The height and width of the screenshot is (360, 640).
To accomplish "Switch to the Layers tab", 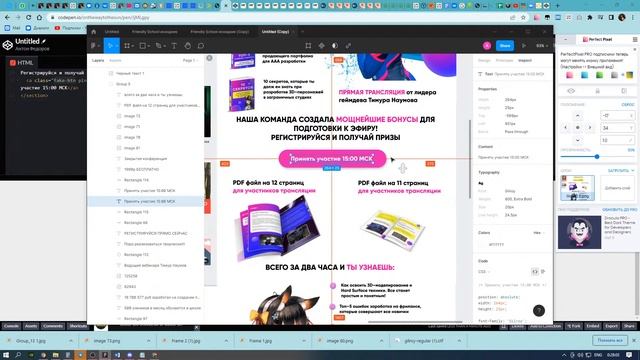I will (98, 60).
